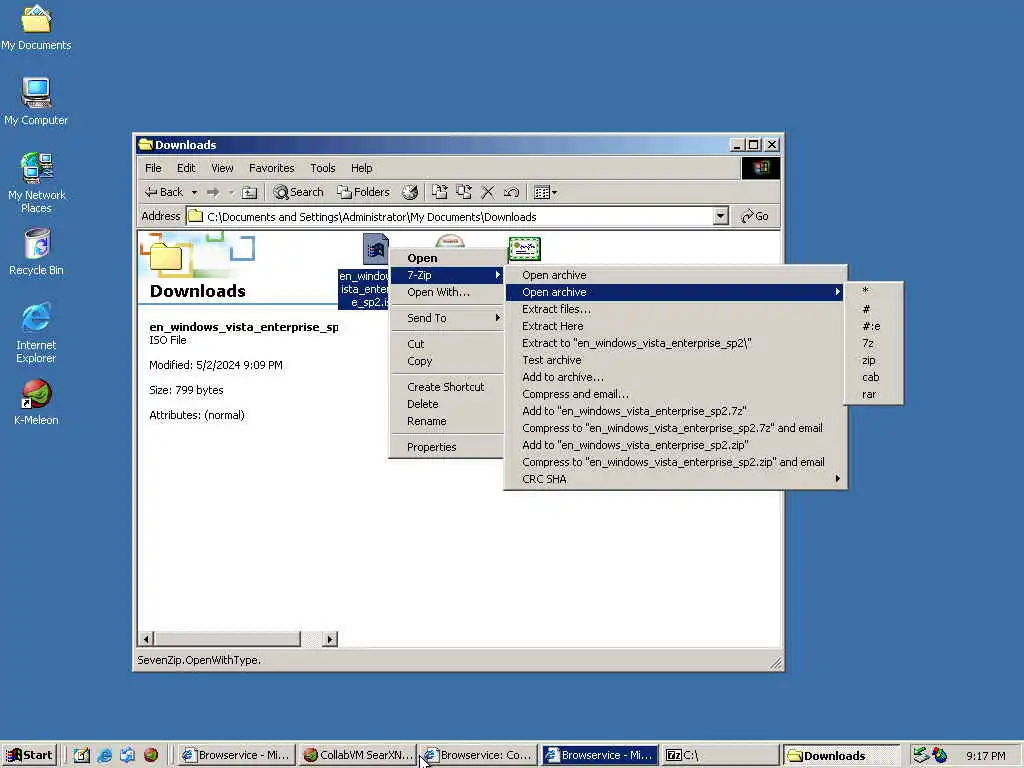Select the * archive type option
1024x768 pixels.
(x=874, y=291)
